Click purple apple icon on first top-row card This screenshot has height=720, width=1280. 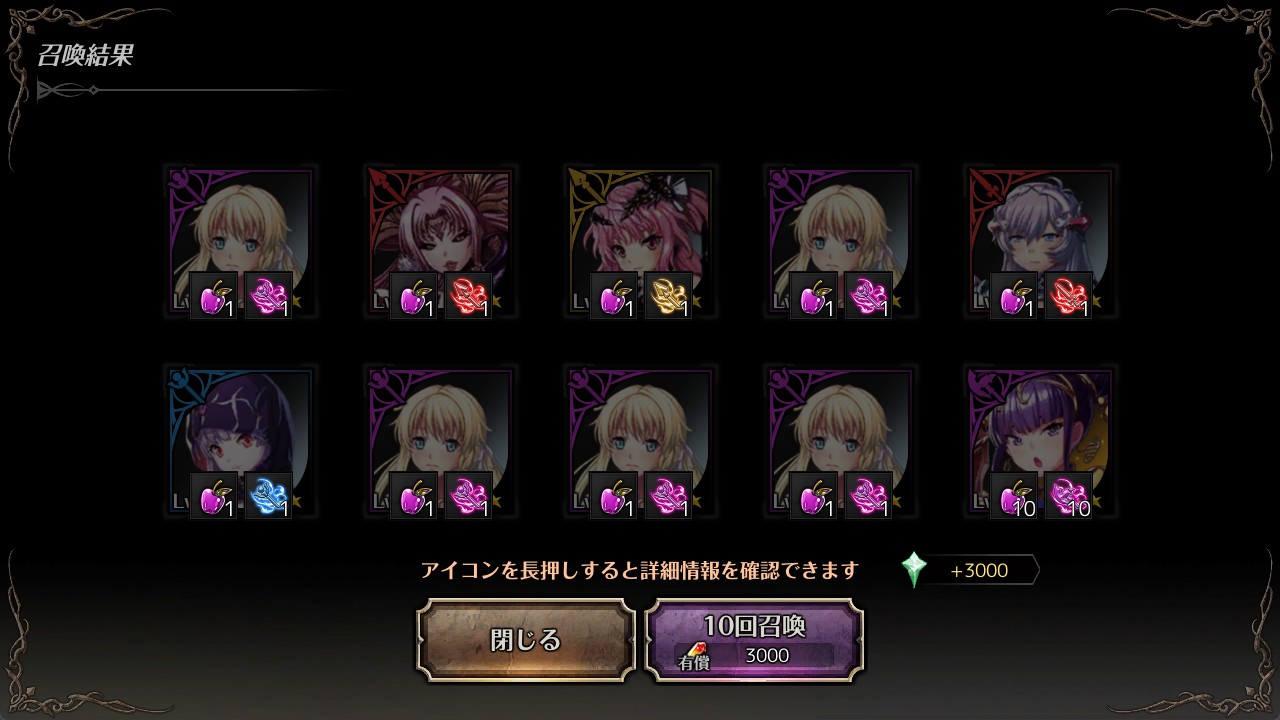click(x=214, y=296)
